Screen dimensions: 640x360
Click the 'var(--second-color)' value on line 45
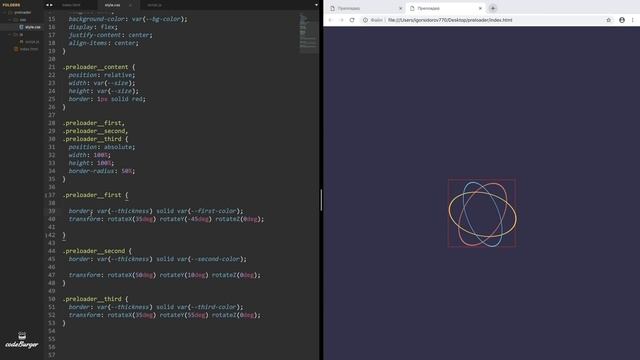[x=210, y=259]
